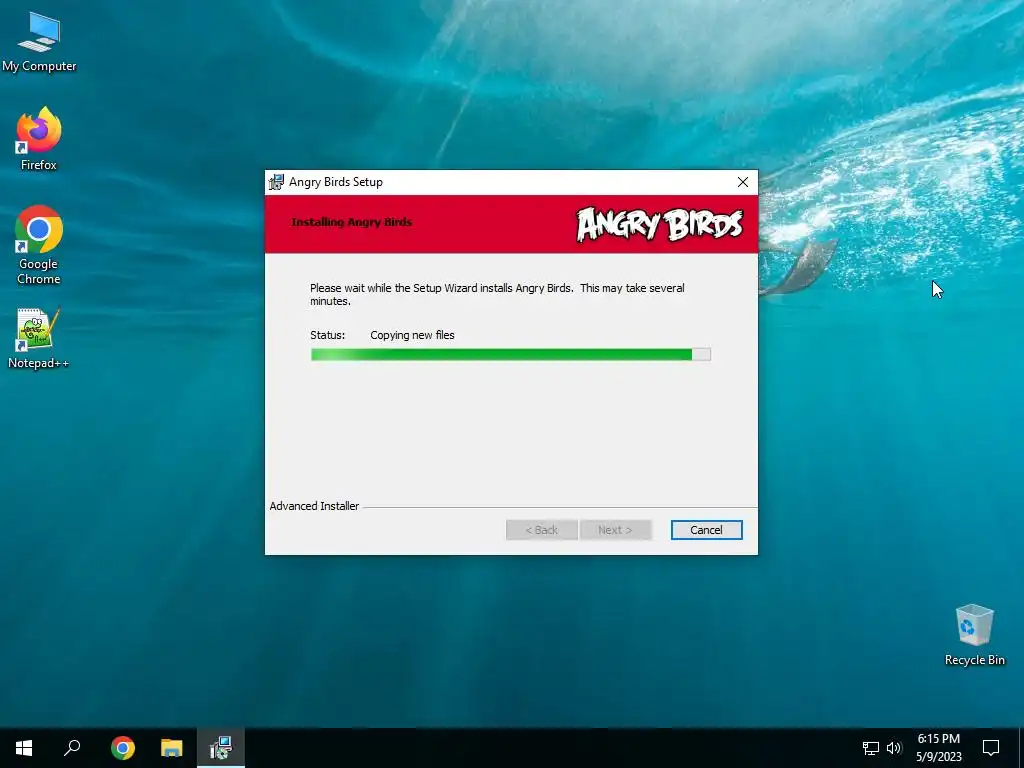Click the 'Please wait while the Setup Wizard' text
This screenshot has width=1024, height=768.
click(497, 295)
